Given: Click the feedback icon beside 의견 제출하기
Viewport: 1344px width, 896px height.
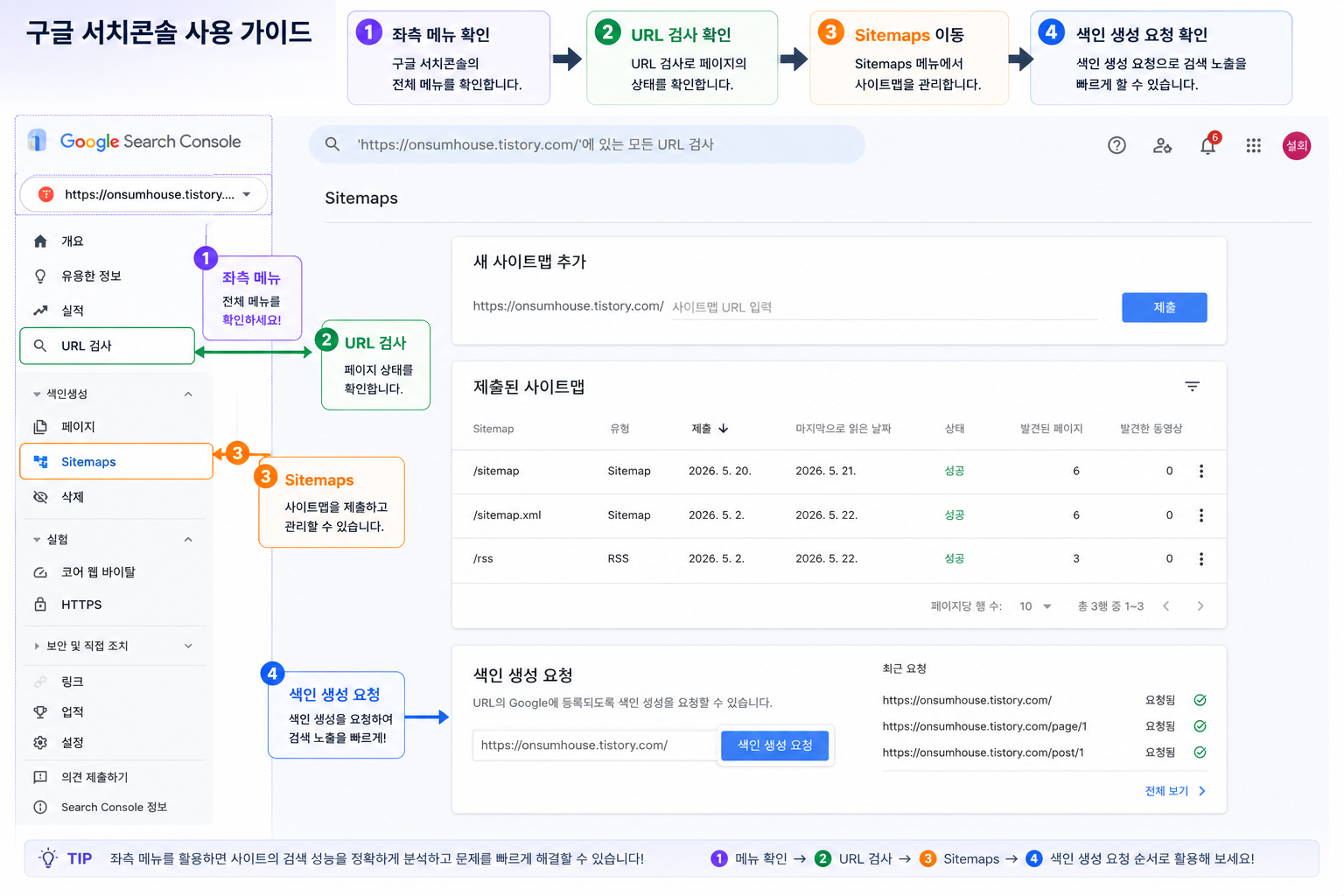Looking at the screenshot, I should click(x=40, y=777).
